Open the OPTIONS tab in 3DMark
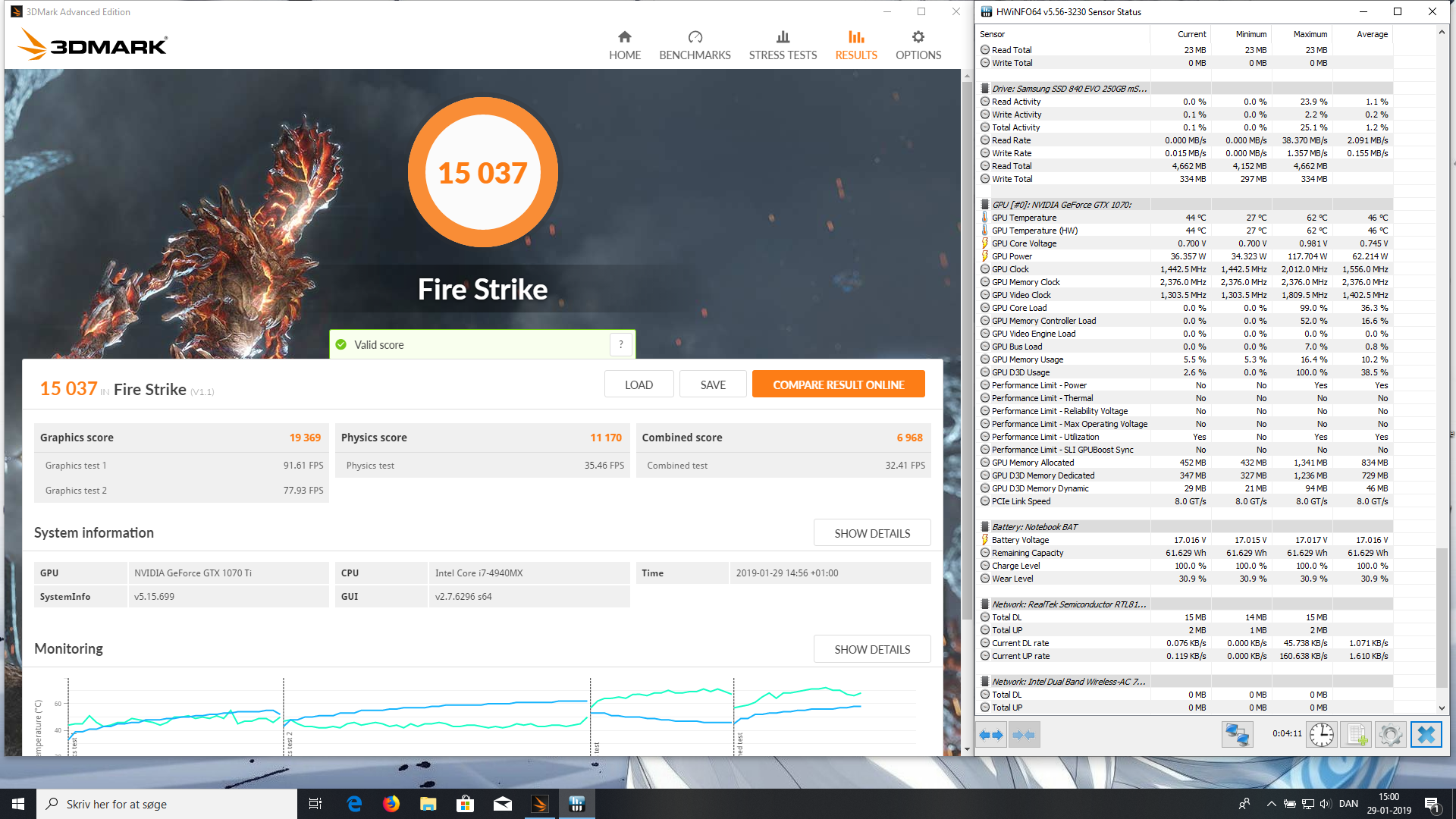This screenshot has height=819, width=1456. (918, 45)
